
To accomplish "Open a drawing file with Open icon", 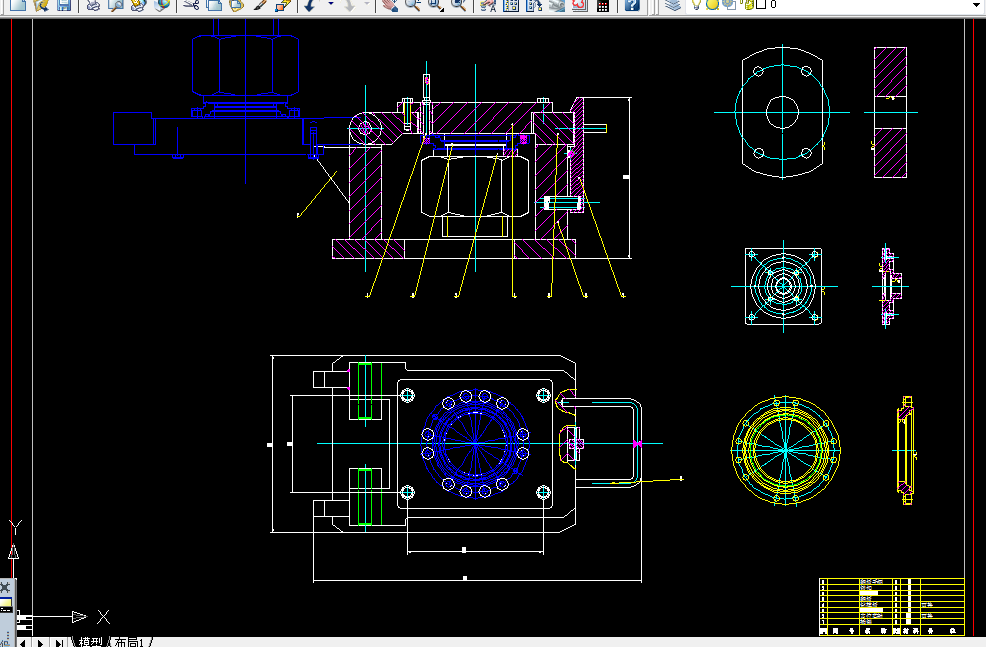I will pos(41,5).
